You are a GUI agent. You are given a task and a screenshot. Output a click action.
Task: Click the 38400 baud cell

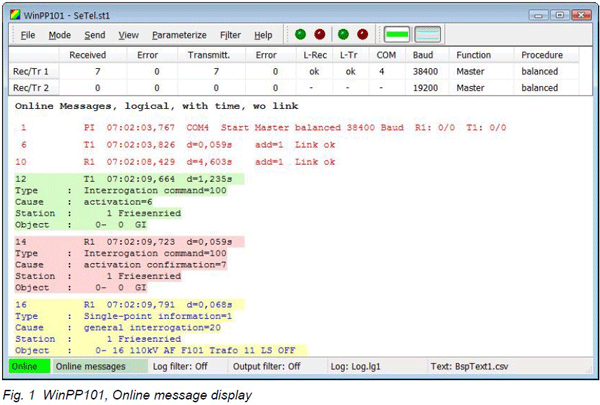coord(425,72)
